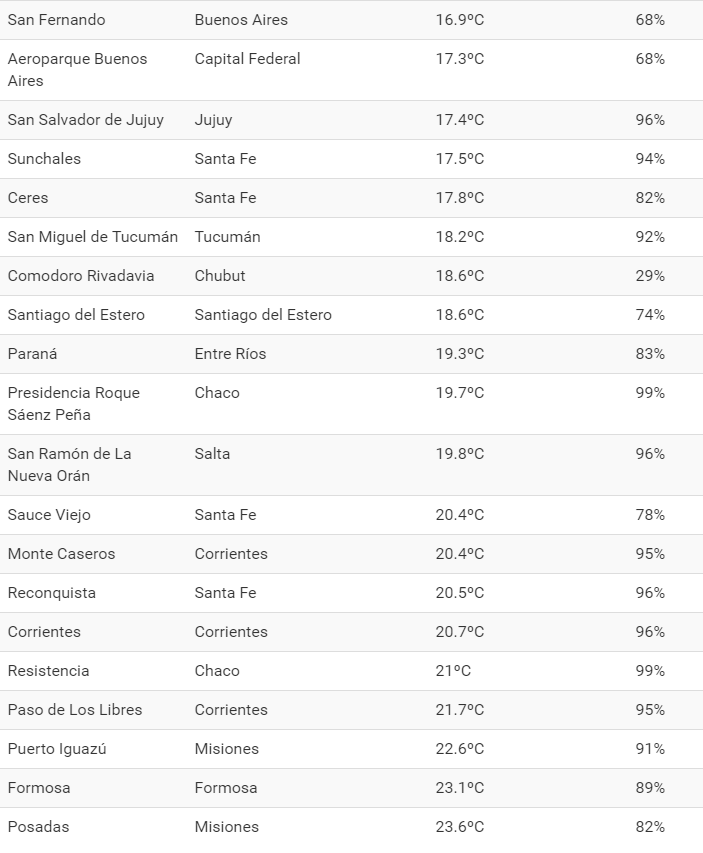The width and height of the screenshot is (703, 853).
Task: Select Sauce Viejo's 78% humidity value
Action: (x=649, y=515)
